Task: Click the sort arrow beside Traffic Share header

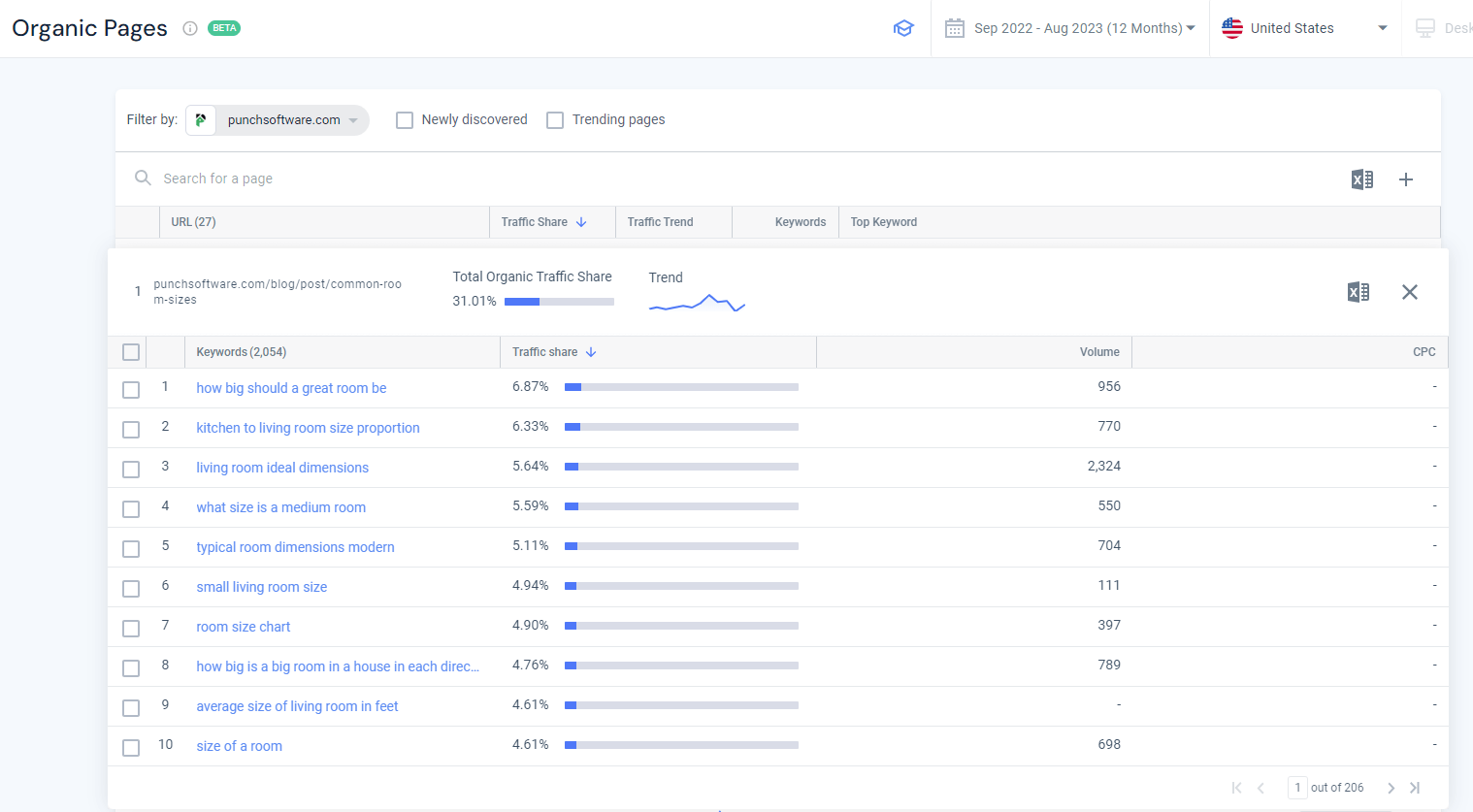Action: (581, 222)
